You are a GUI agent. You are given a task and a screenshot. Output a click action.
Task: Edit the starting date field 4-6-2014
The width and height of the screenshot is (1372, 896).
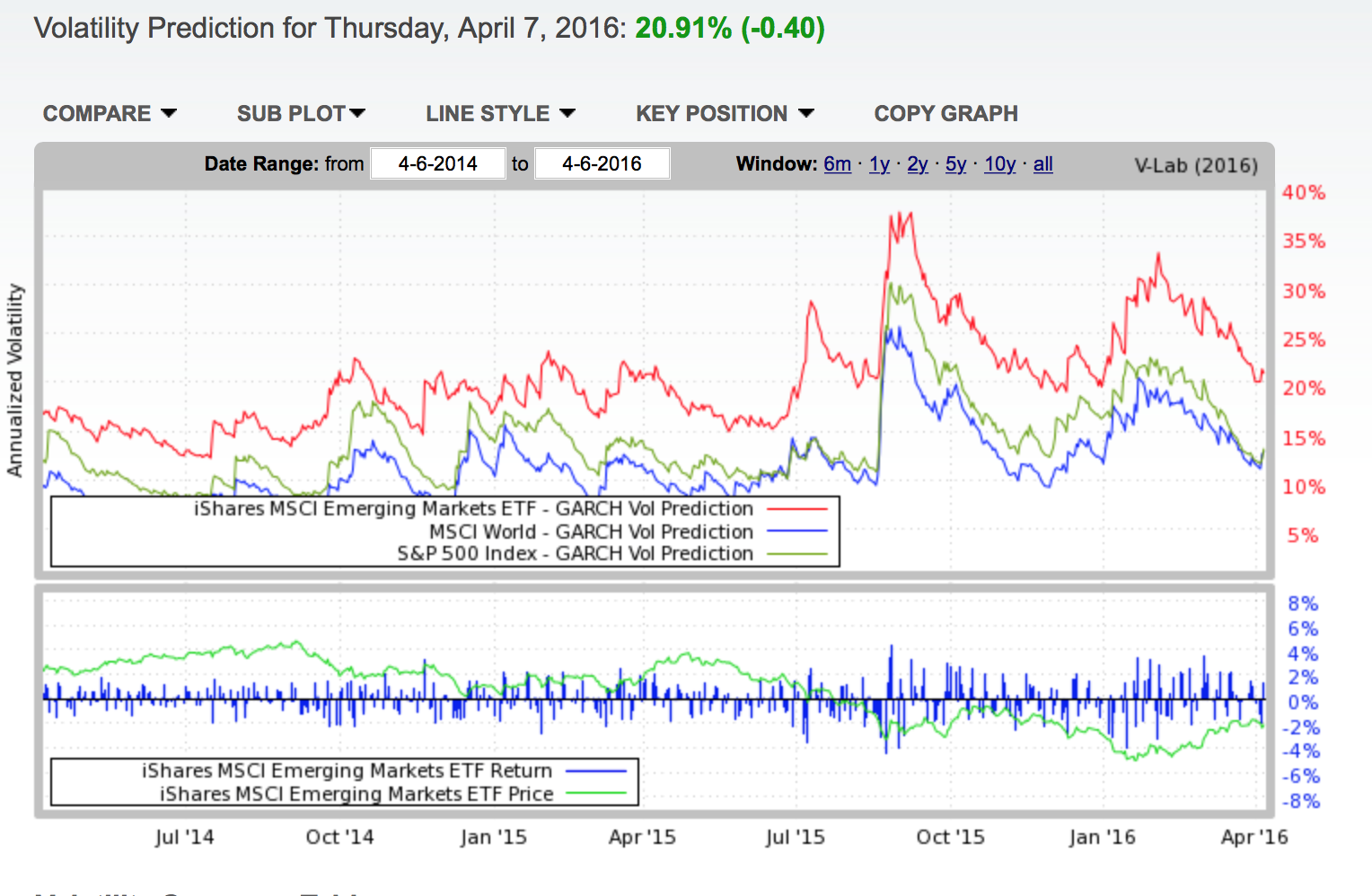[x=437, y=163]
